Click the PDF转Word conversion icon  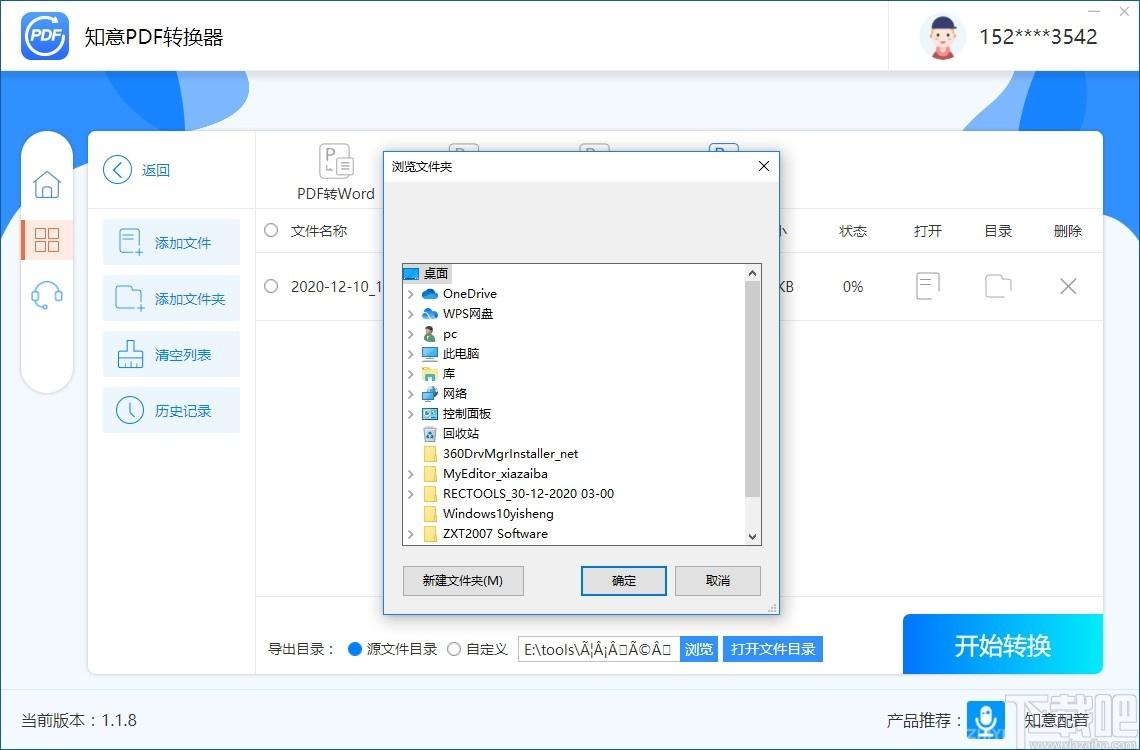click(x=336, y=161)
